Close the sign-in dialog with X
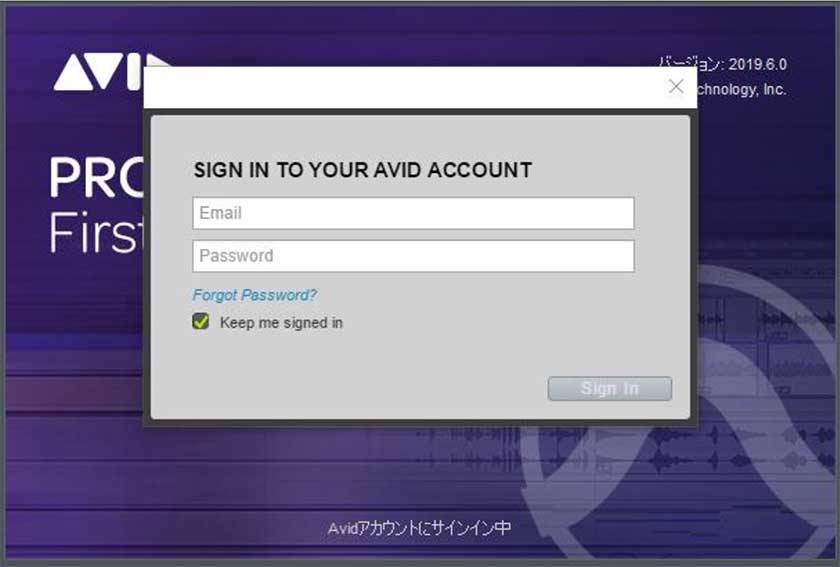840x567 pixels. [x=676, y=86]
